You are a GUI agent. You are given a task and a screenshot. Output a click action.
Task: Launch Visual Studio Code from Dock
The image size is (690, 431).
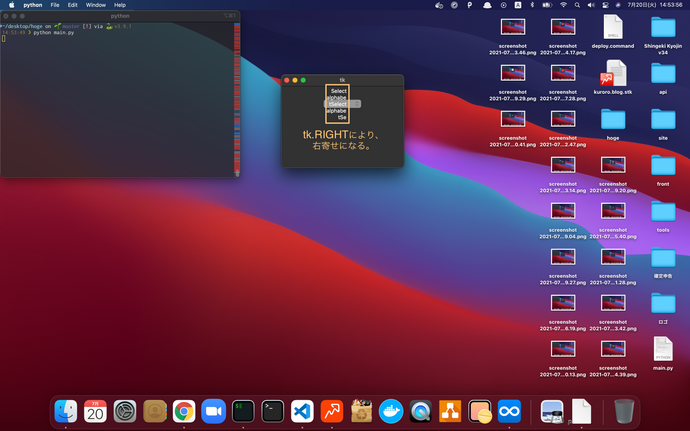coord(302,412)
